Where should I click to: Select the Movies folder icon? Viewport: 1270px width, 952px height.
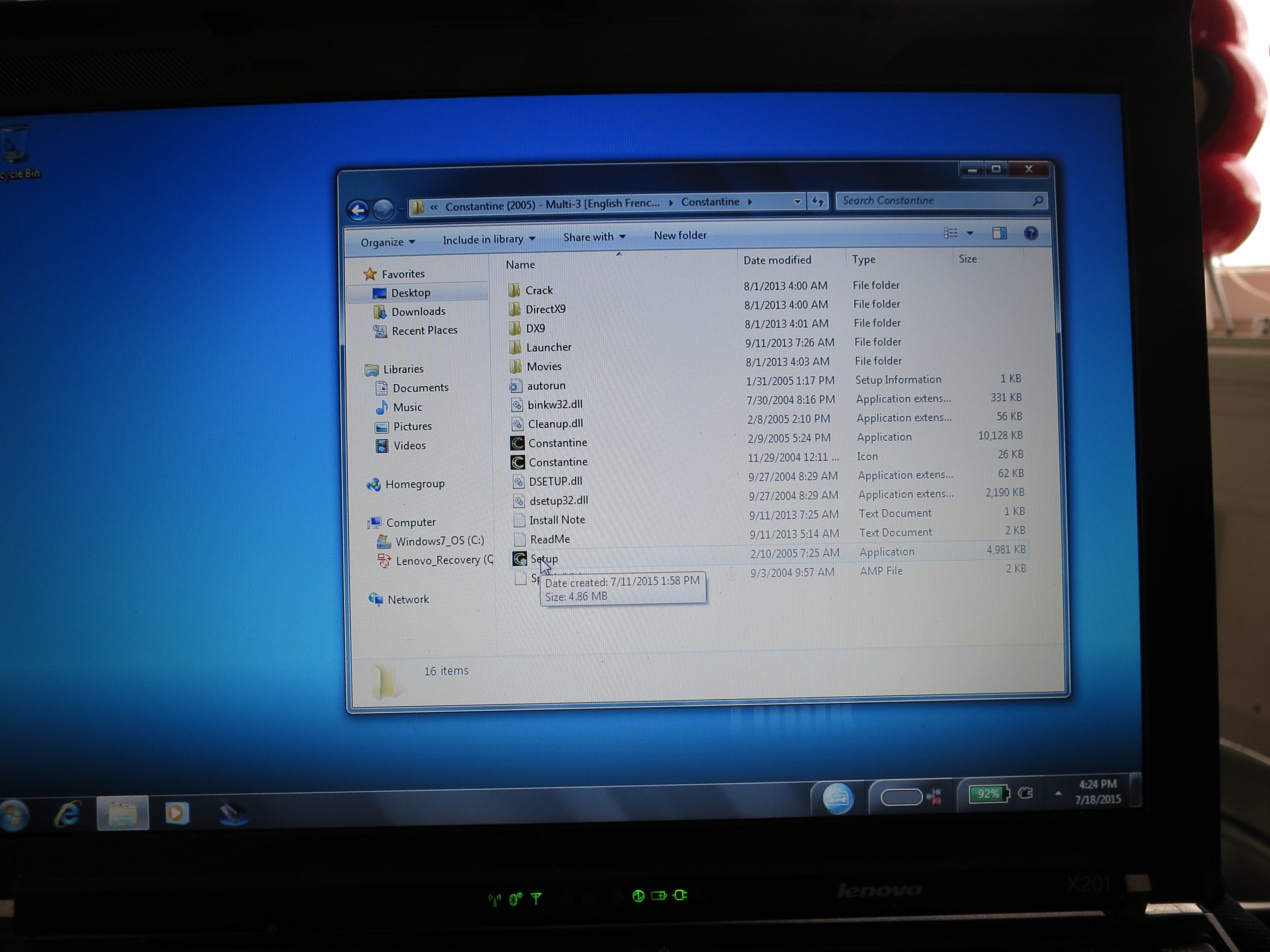(516, 366)
